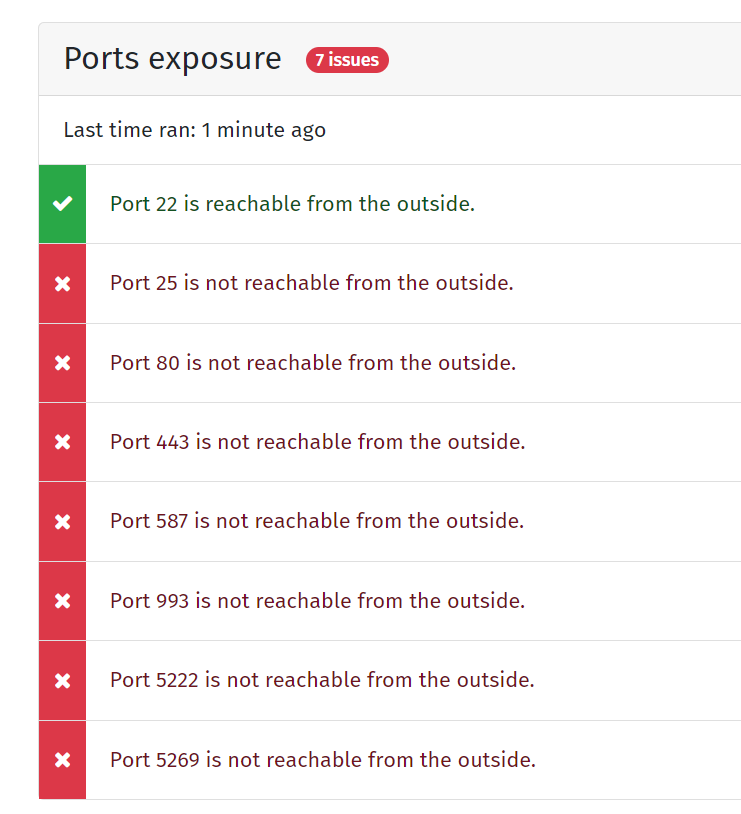The width and height of the screenshot is (741, 814).
Task: Click the red X icon for Port 5222
Action: point(62,681)
